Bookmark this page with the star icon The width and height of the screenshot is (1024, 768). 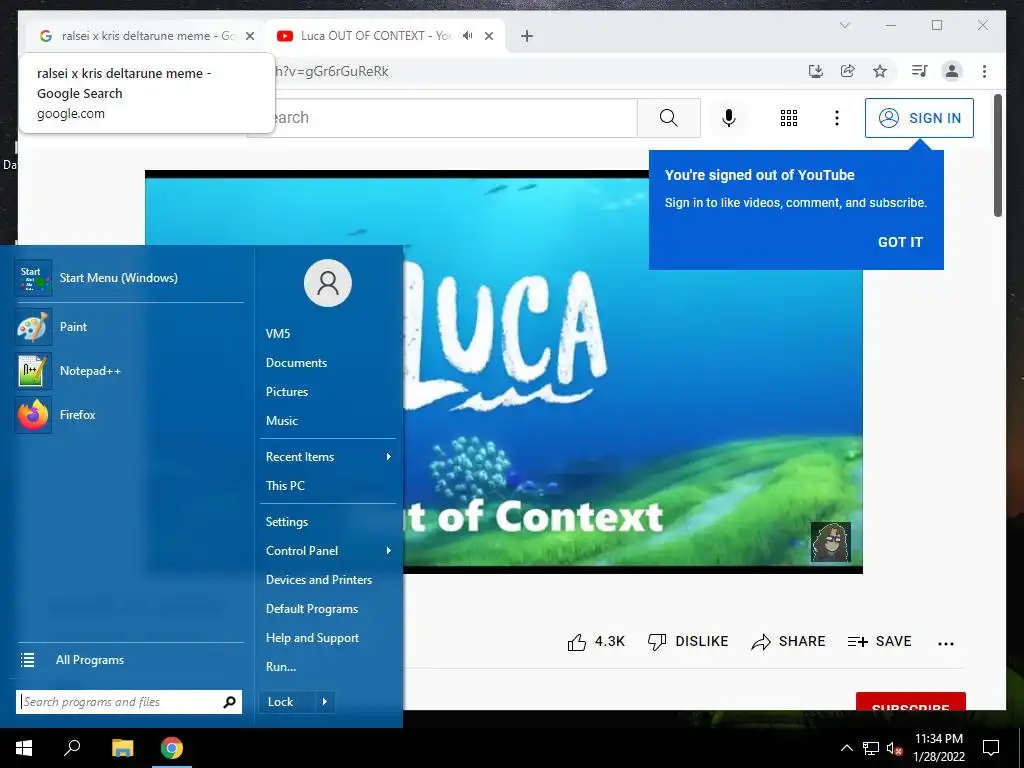click(x=880, y=71)
